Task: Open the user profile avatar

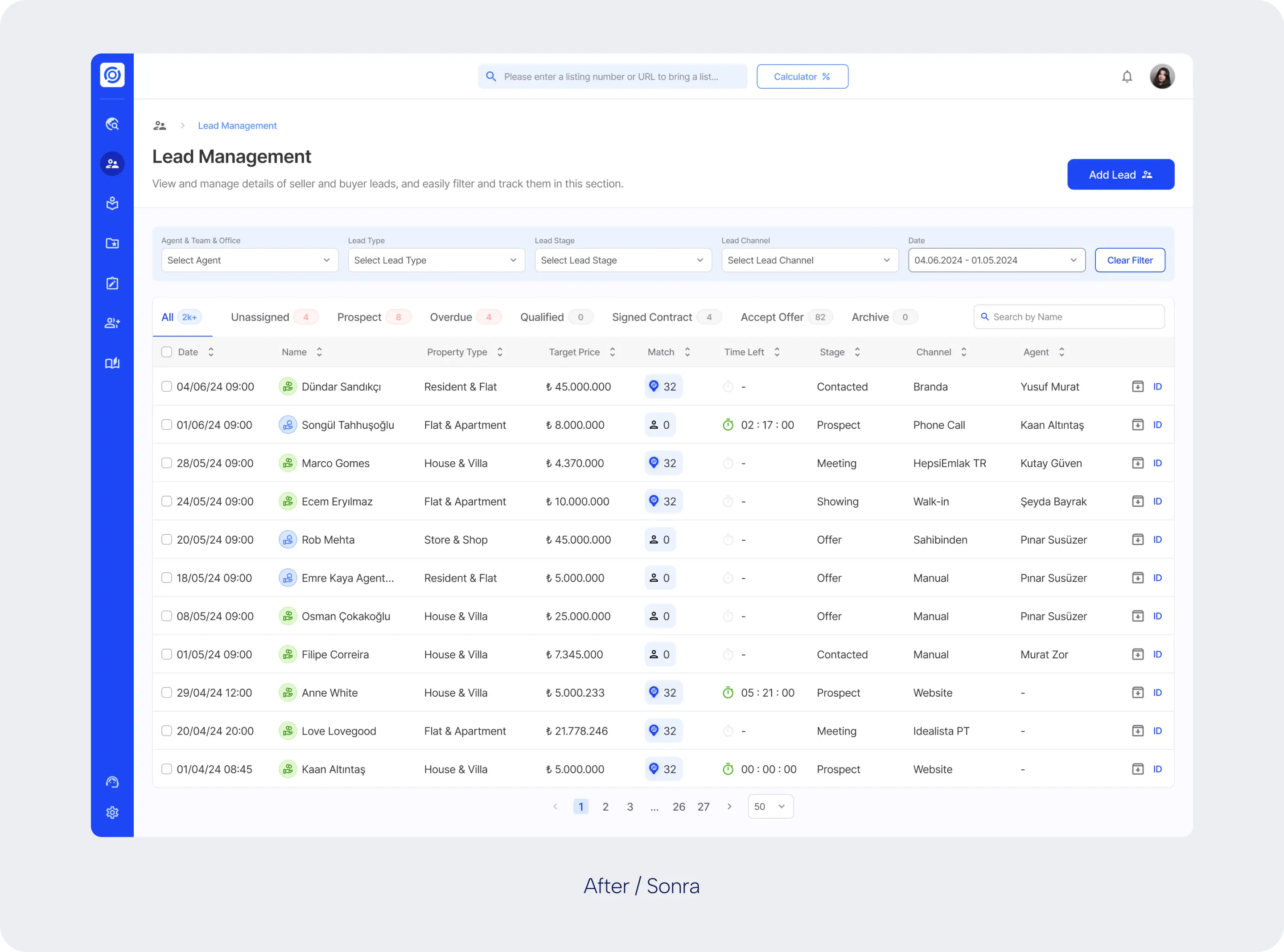Action: [x=1162, y=77]
